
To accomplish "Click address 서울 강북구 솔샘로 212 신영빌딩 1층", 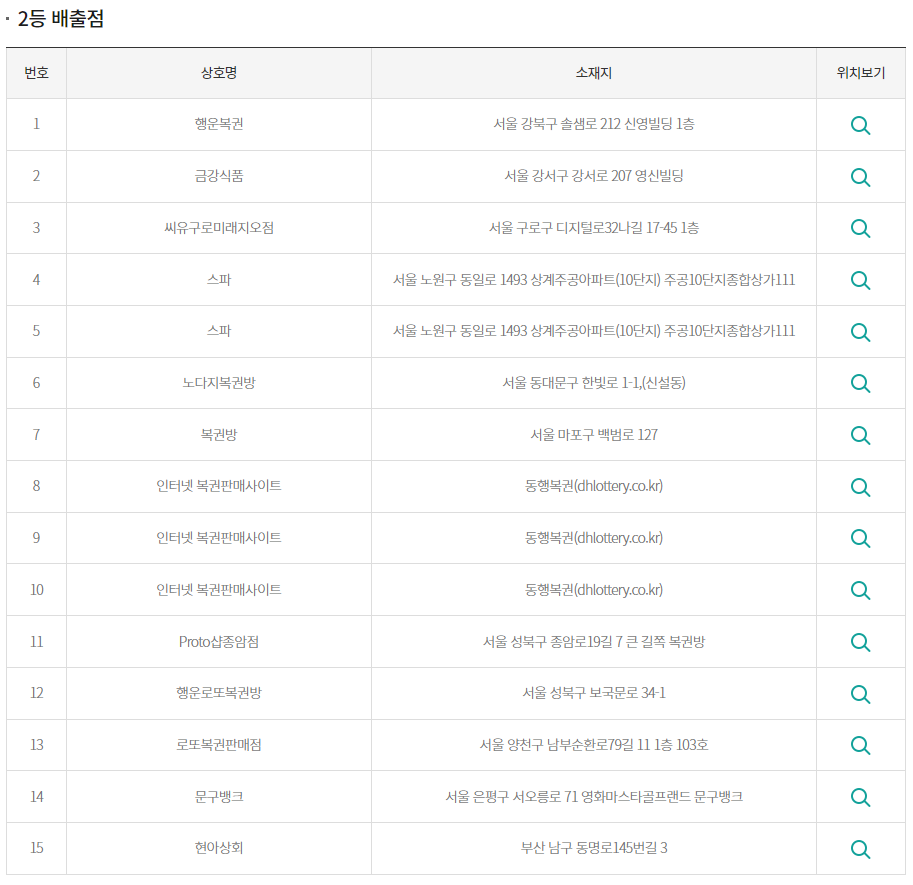I will click(x=594, y=124).
